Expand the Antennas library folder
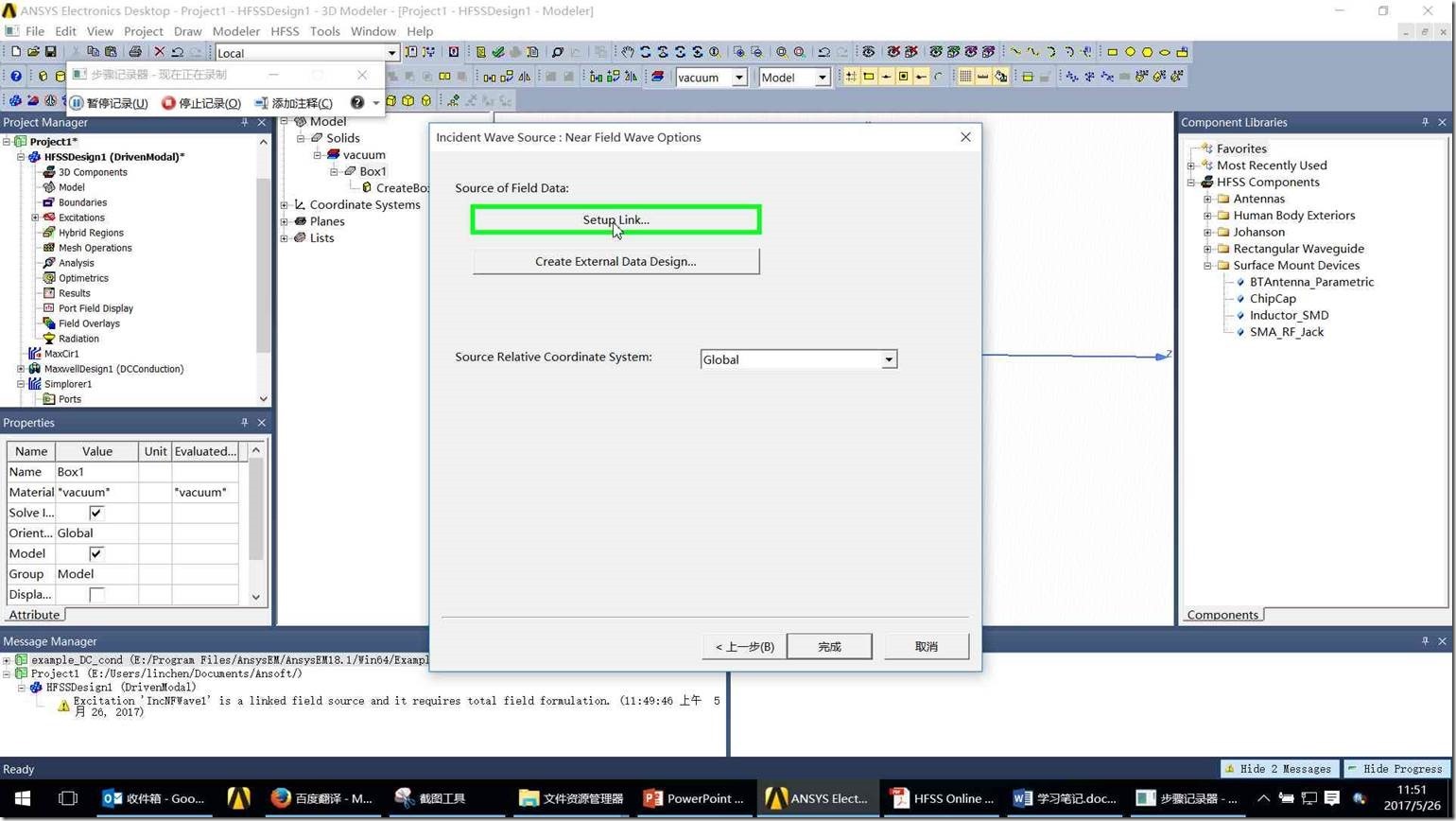 pos(1207,199)
